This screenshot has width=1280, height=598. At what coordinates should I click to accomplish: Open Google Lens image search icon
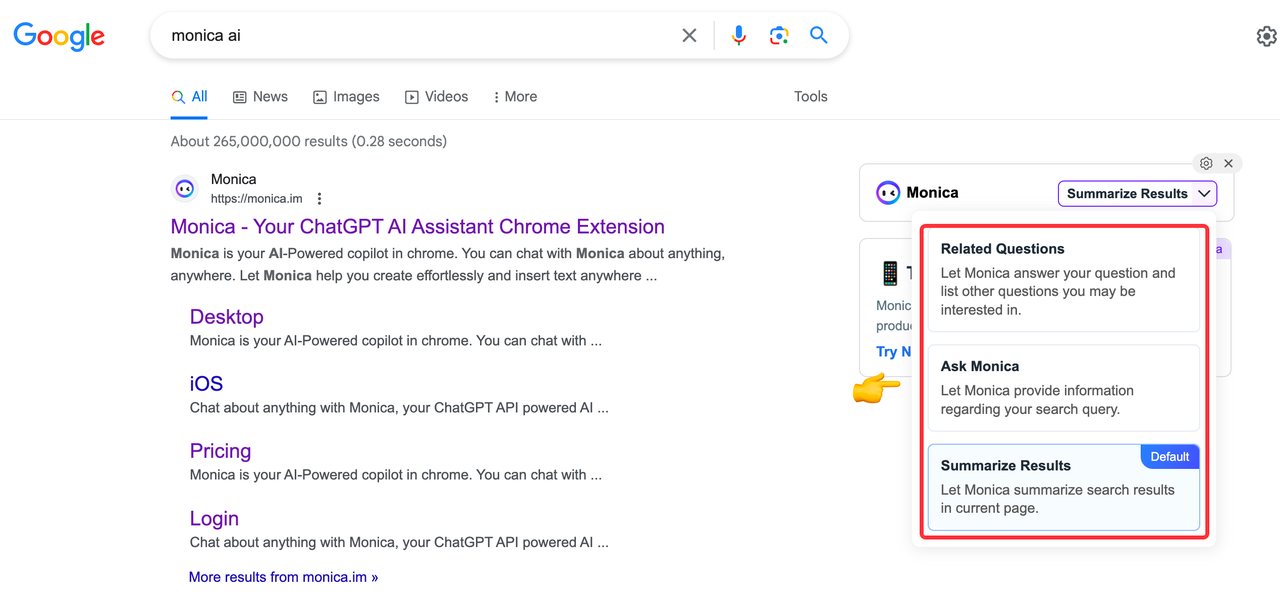pyautogui.click(x=779, y=36)
